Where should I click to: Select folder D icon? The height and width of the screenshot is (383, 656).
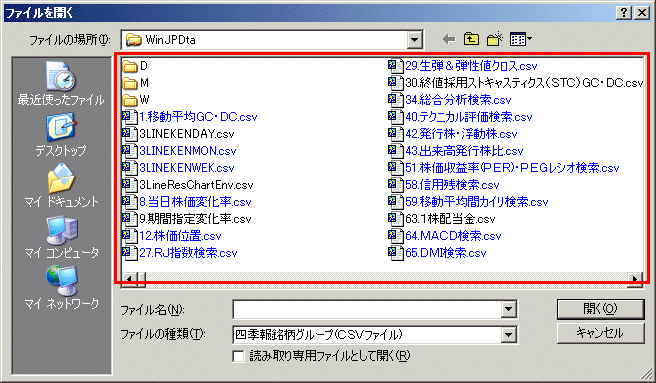130,66
